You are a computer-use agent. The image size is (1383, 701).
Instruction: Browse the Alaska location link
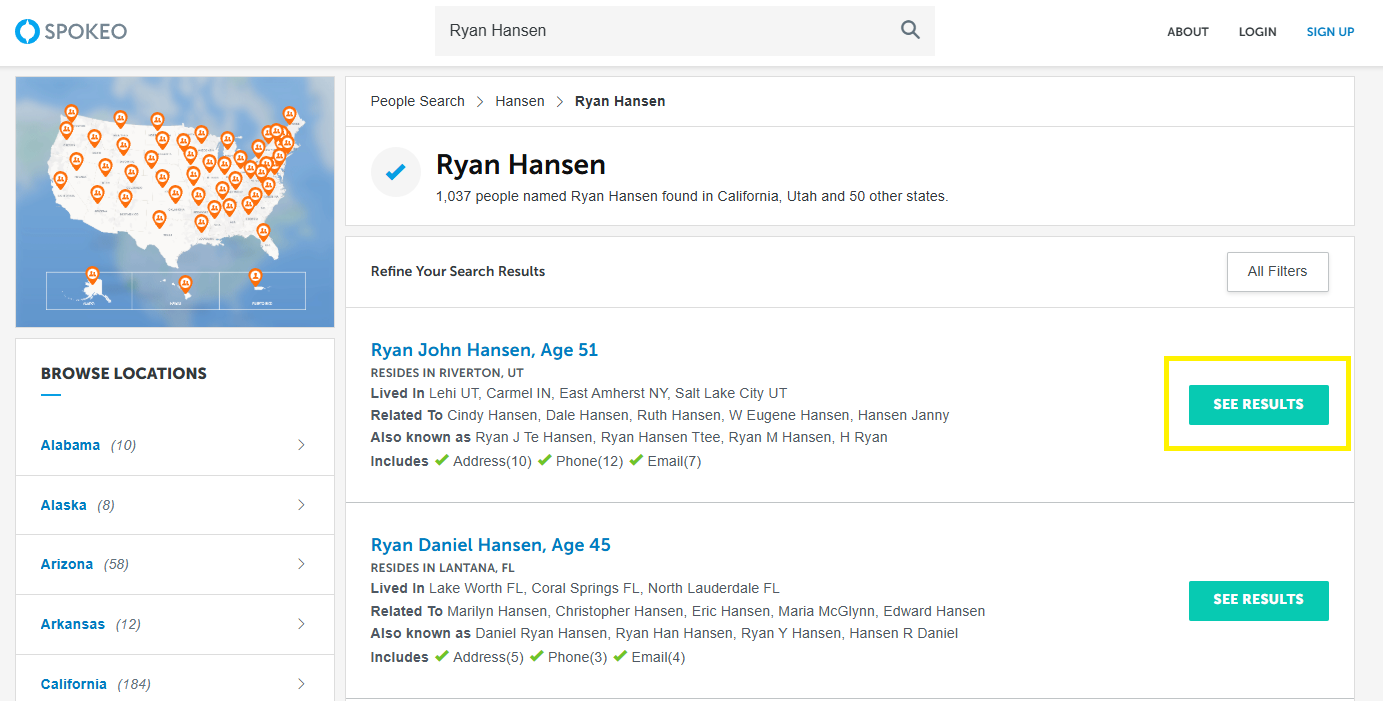coord(63,505)
